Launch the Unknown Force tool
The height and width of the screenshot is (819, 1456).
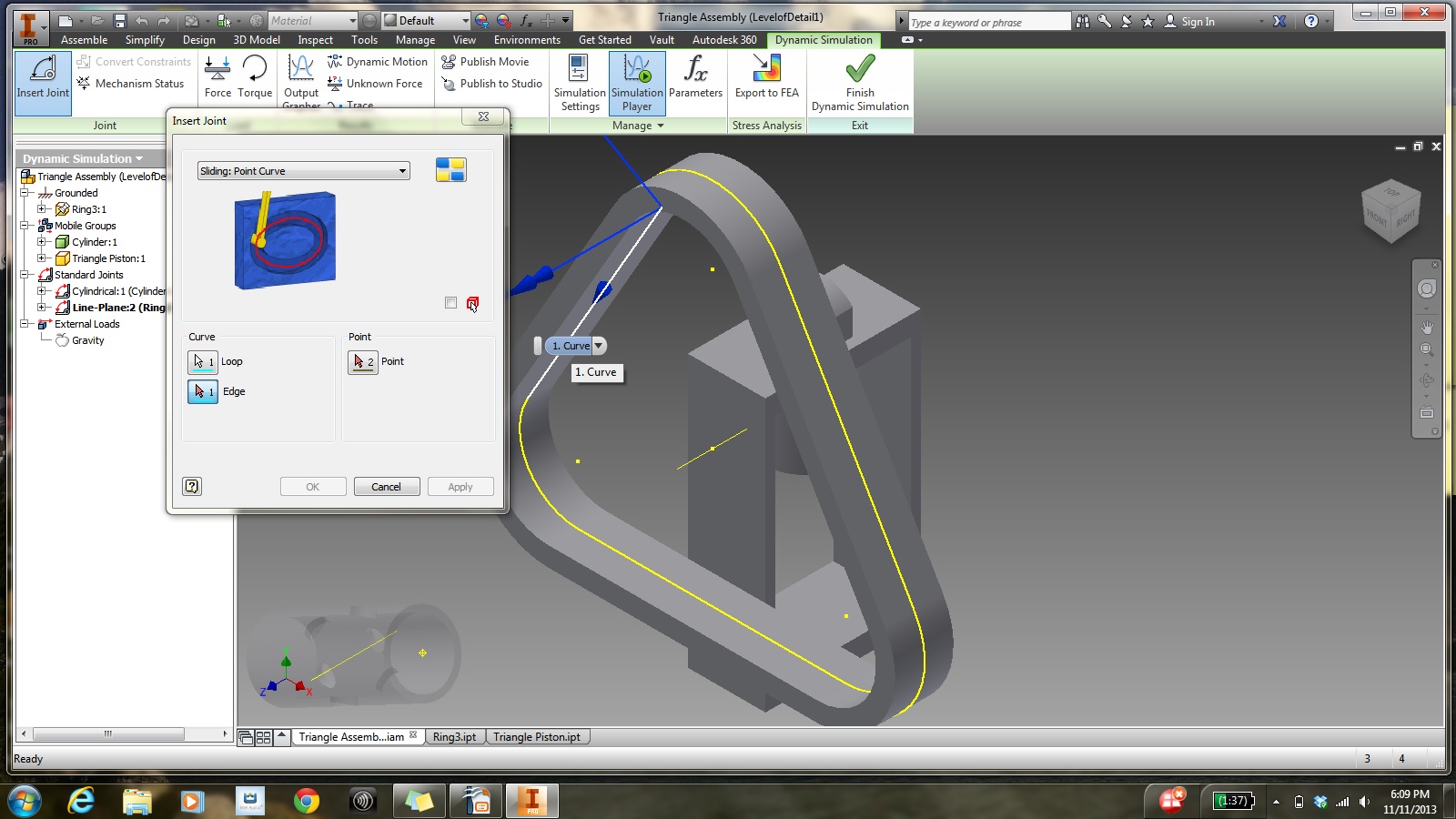375,84
